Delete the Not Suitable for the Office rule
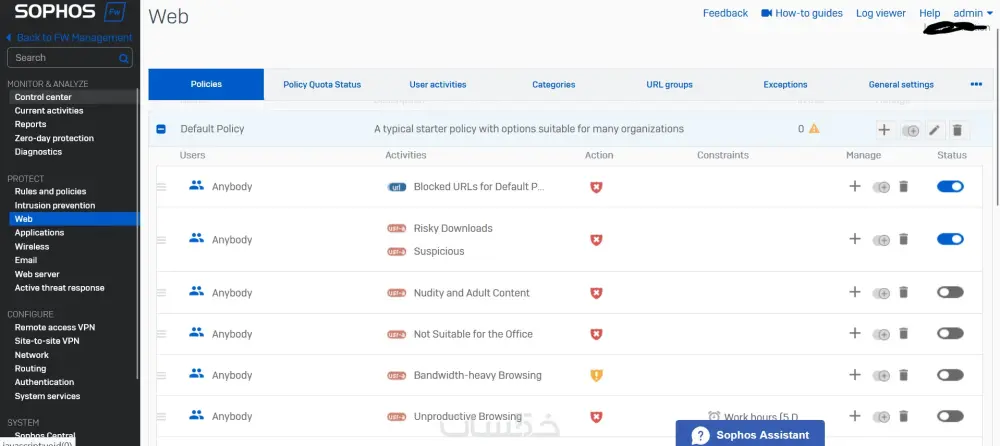The height and width of the screenshot is (446, 1000). tap(903, 333)
